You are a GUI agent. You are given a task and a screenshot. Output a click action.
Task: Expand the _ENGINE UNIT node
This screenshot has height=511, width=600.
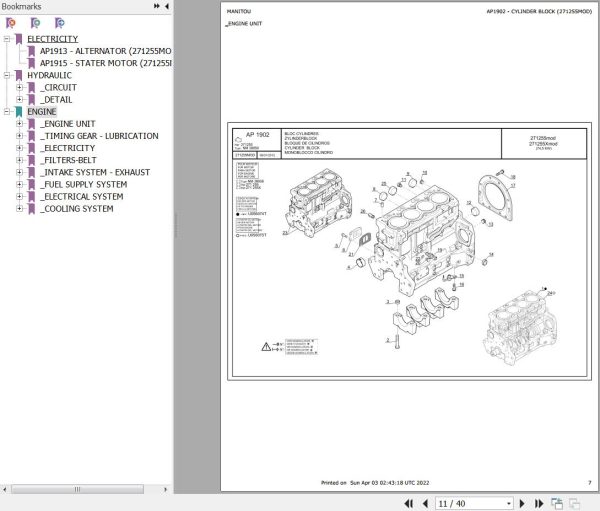click(19, 124)
